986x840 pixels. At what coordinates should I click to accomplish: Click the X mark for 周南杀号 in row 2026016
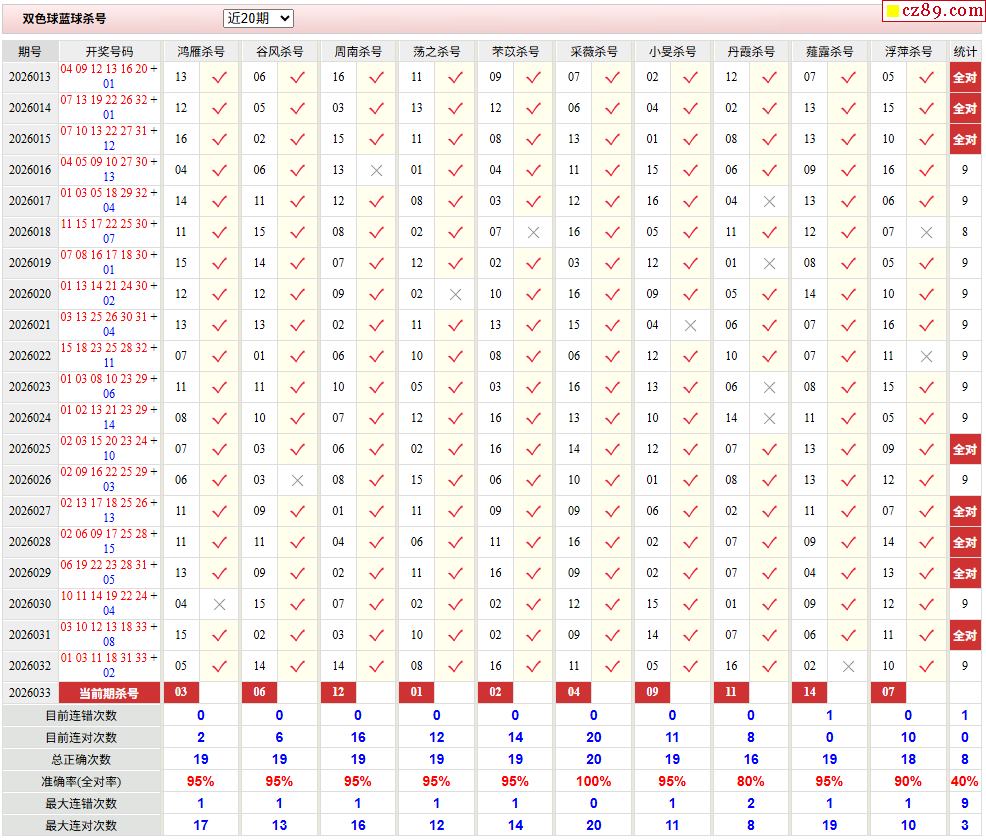[376, 170]
